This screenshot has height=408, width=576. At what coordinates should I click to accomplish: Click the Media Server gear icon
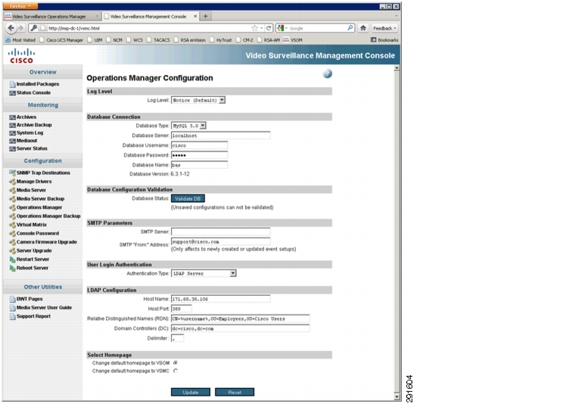coord(12,190)
